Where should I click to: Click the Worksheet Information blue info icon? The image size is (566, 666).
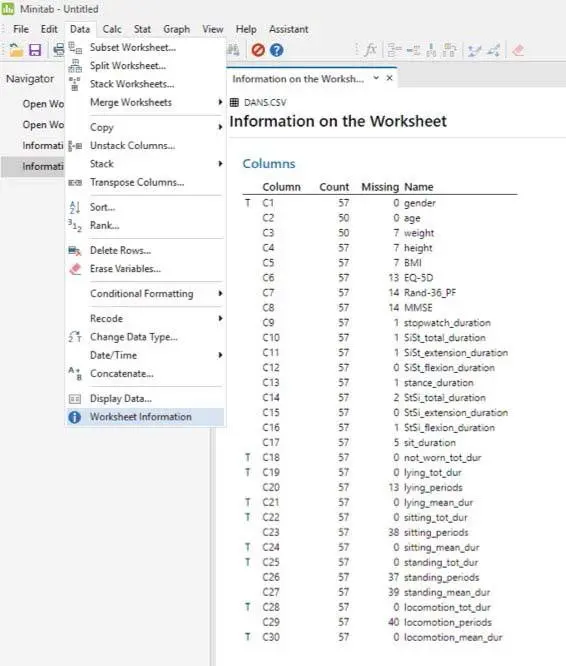[75, 417]
